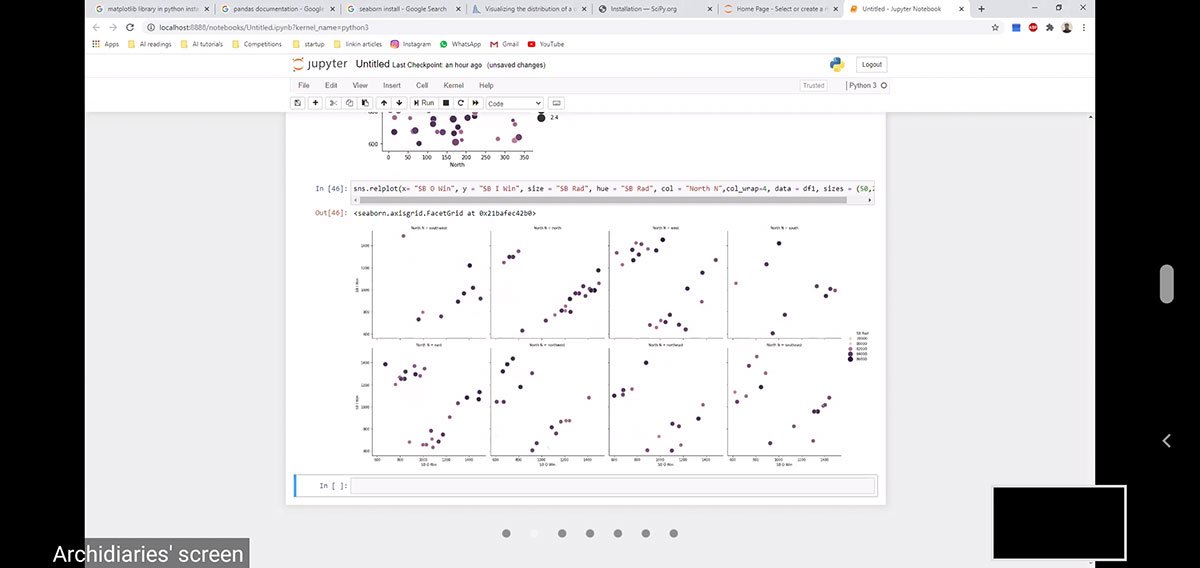Open WhatsApp bookmark
This screenshot has height=568, width=1200.
pyautogui.click(x=460, y=44)
